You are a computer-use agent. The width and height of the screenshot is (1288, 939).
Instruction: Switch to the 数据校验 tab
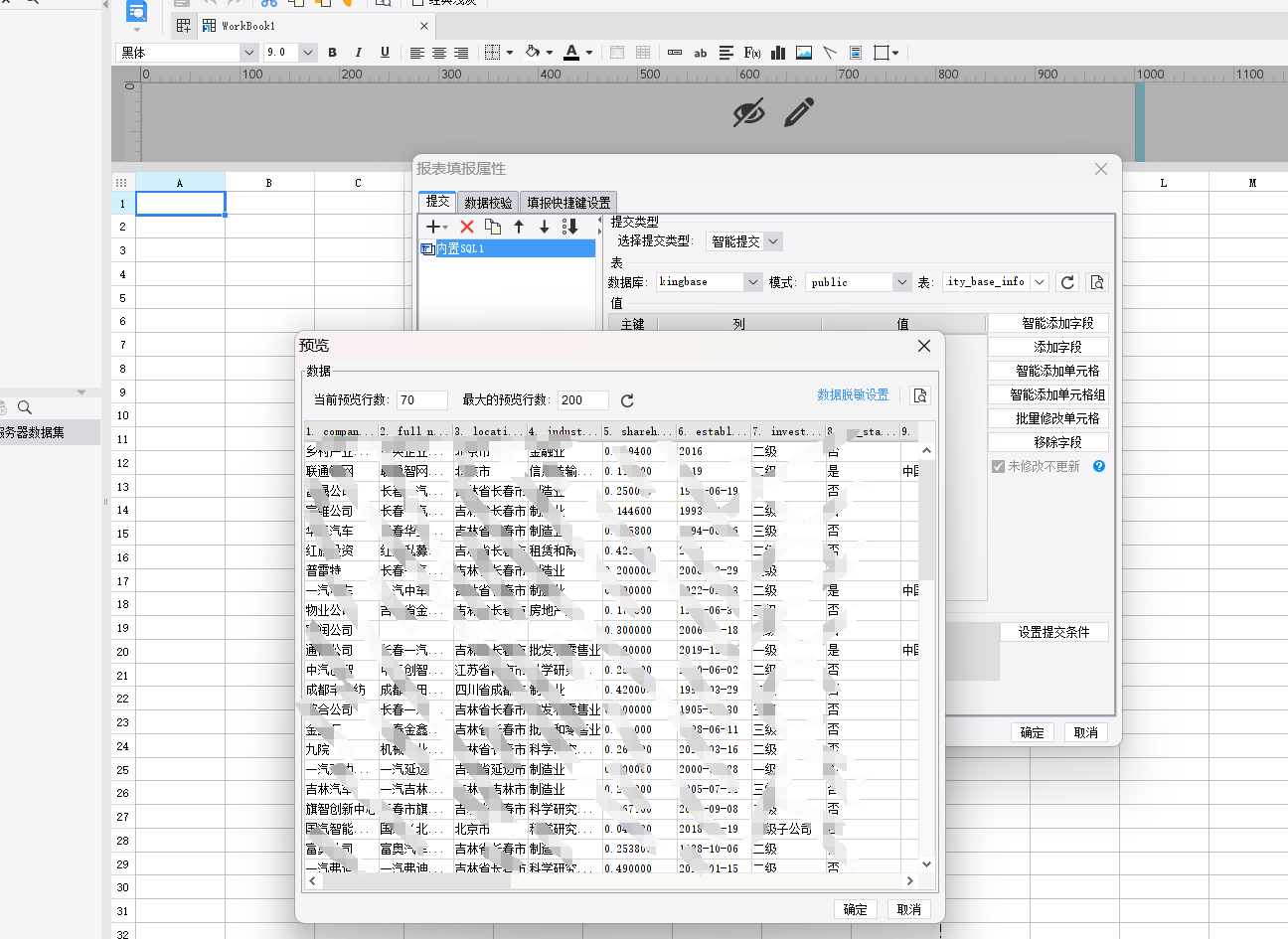pos(488,203)
